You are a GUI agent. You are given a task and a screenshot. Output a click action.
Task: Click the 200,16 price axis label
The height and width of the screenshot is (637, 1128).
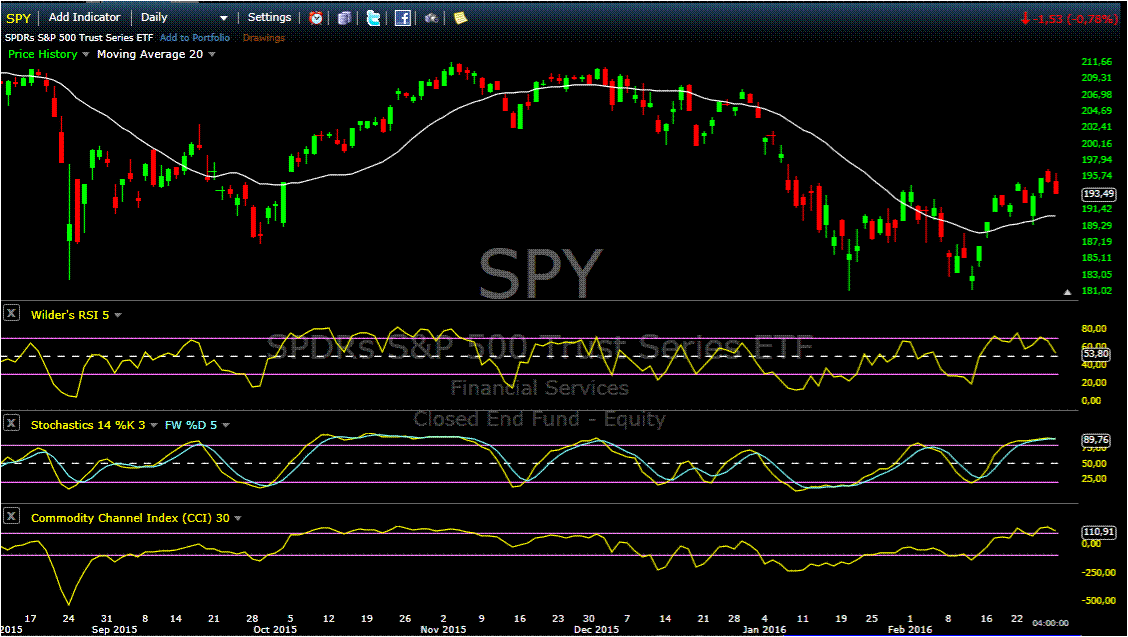pyautogui.click(x=1096, y=143)
